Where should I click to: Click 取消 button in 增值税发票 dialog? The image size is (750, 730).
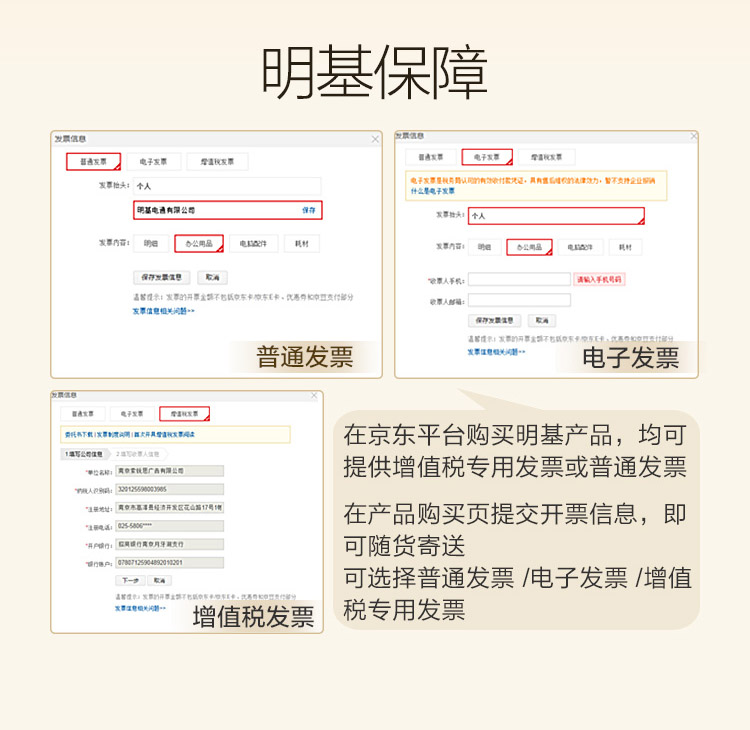(x=159, y=581)
